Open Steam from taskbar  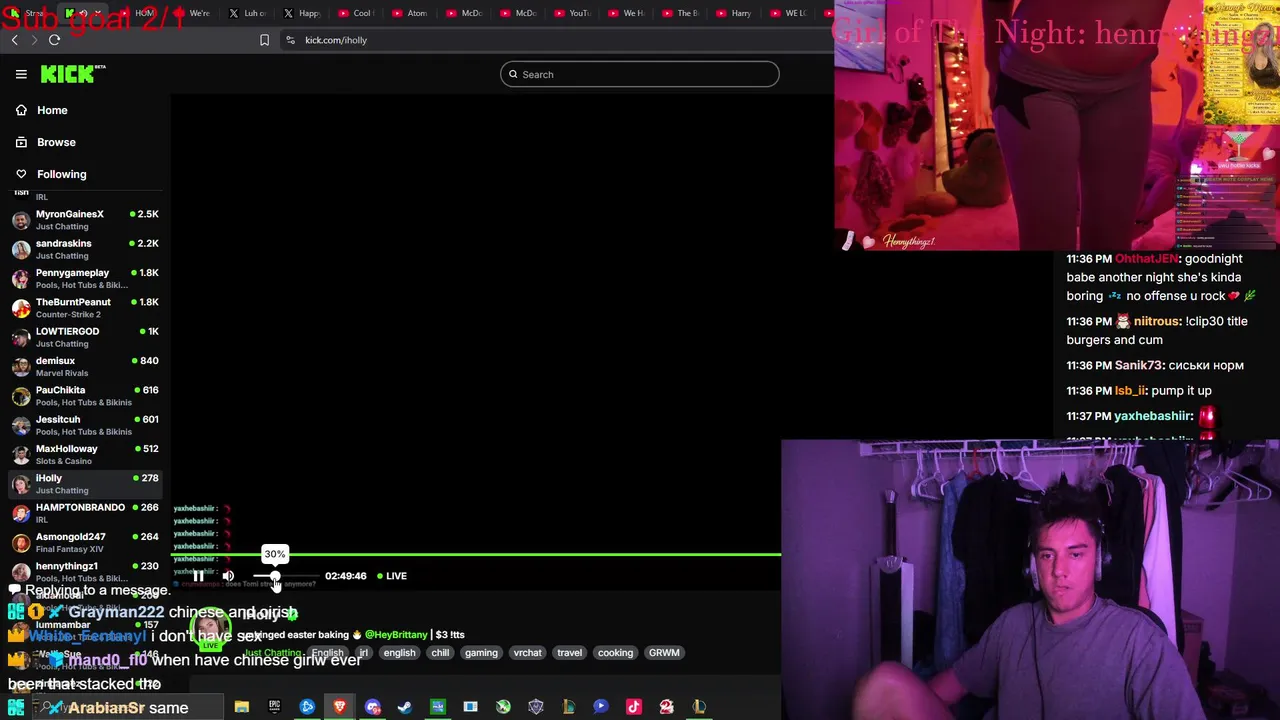pyautogui.click(x=405, y=707)
